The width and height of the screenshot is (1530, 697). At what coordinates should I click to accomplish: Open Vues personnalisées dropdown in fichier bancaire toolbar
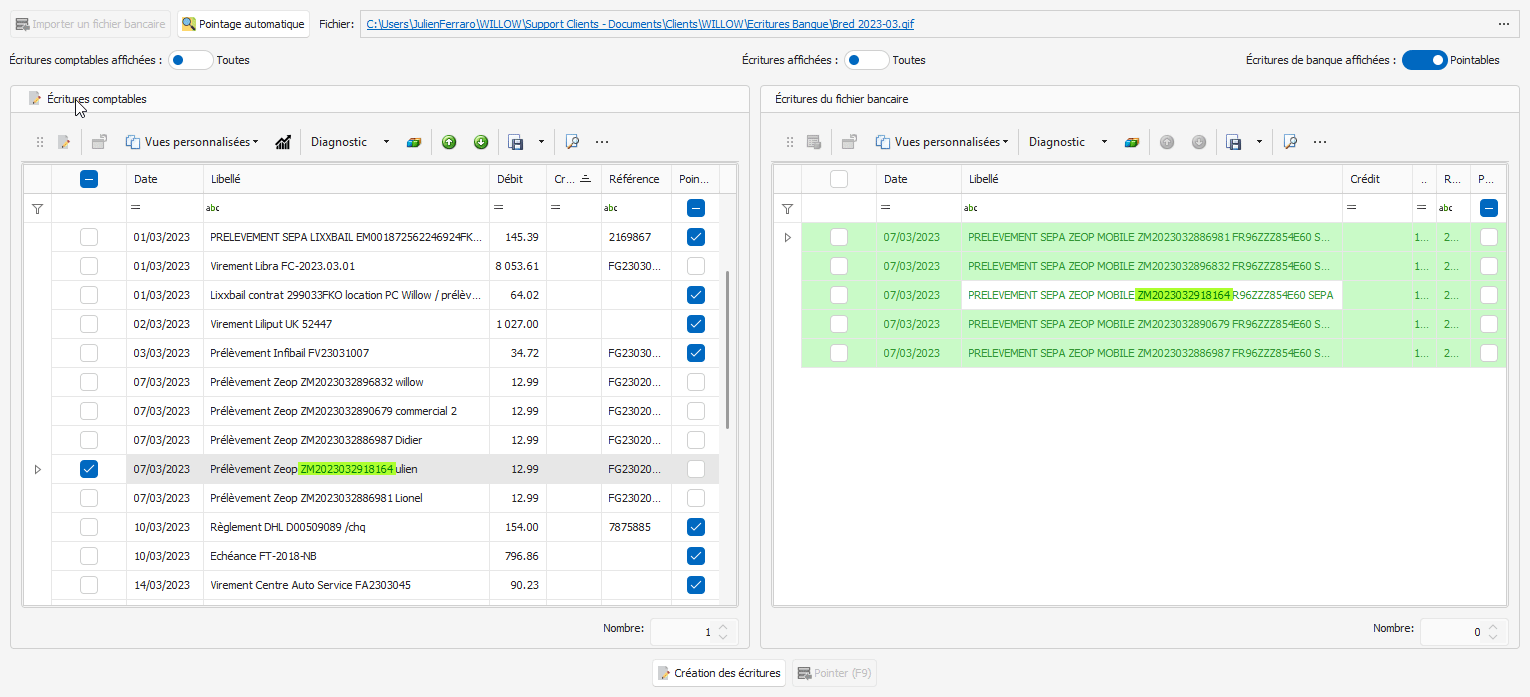click(941, 142)
